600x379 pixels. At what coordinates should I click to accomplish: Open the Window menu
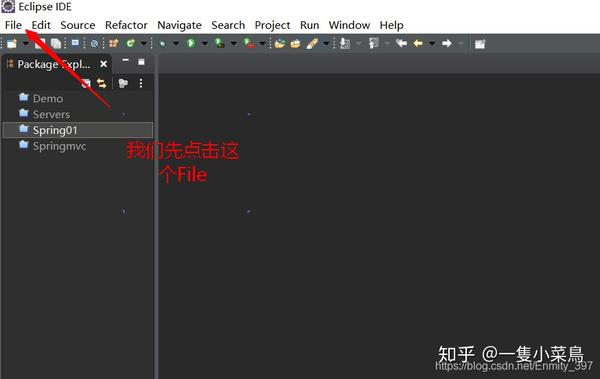pyautogui.click(x=349, y=25)
